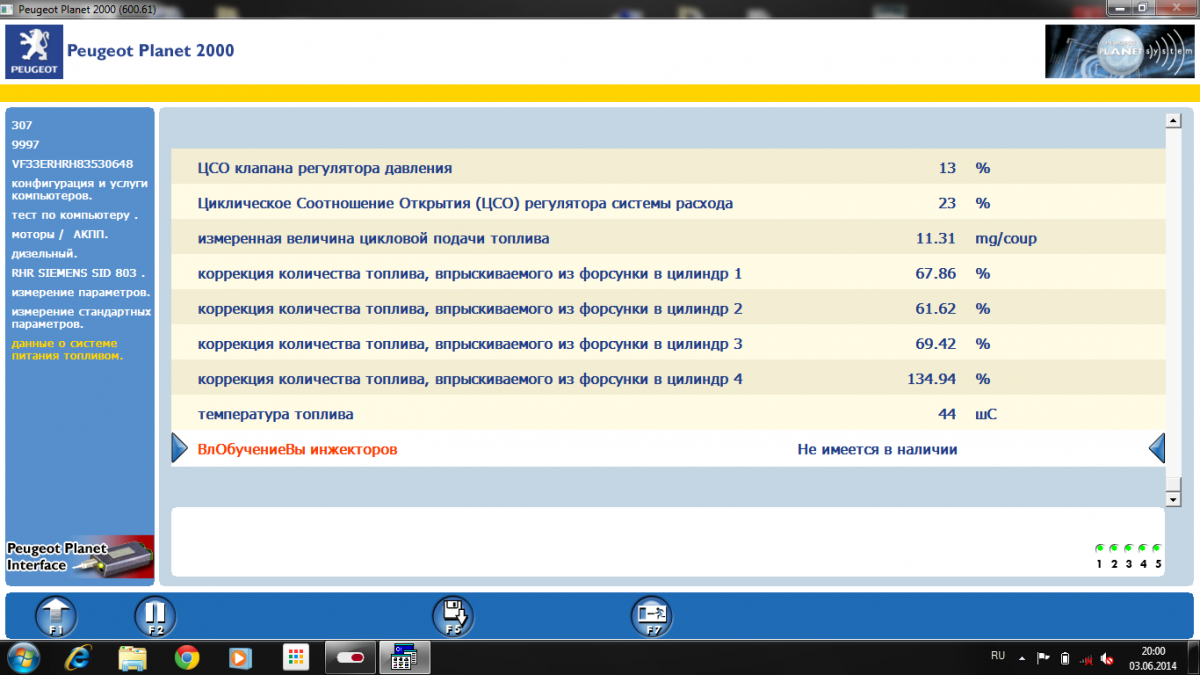The height and width of the screenshot is (675, 1200).
Task: Click the left blue arrow beside injector learning row
Action: 179,449
